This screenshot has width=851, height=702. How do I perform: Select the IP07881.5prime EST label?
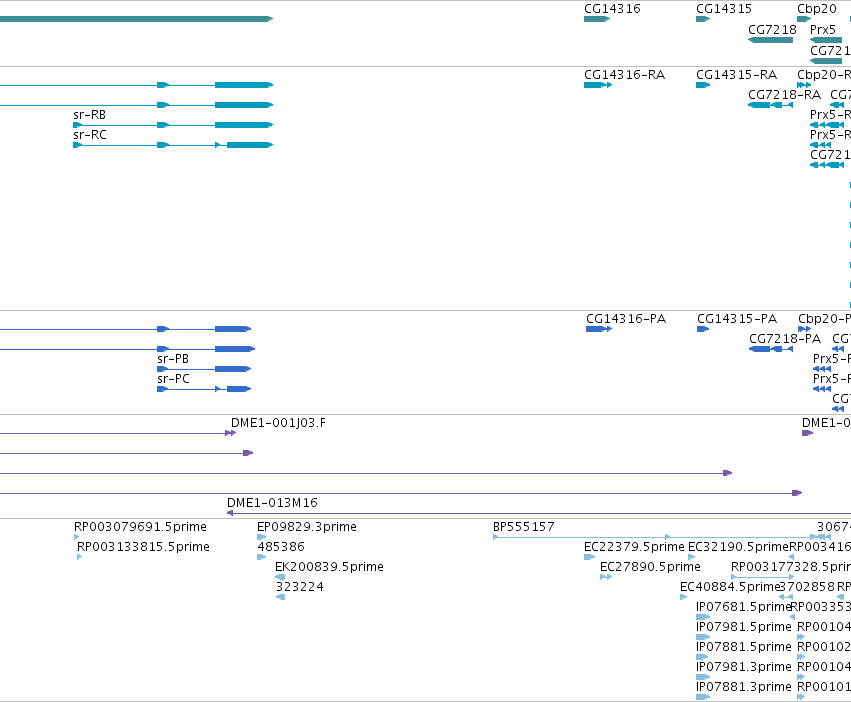pos(744,647)
